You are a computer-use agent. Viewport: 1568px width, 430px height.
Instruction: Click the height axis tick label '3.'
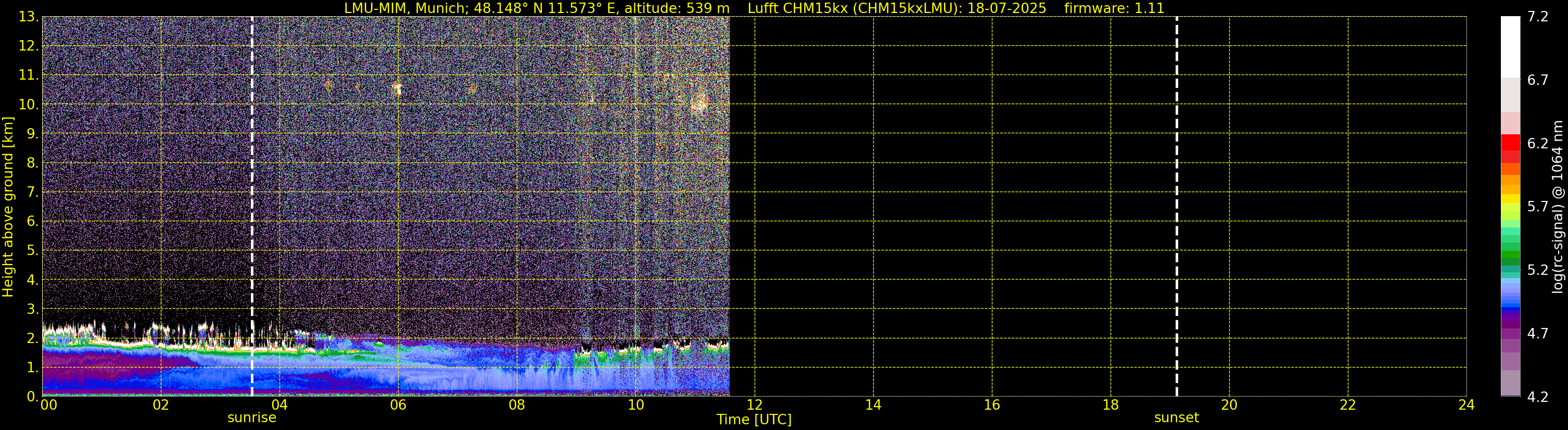32,309
